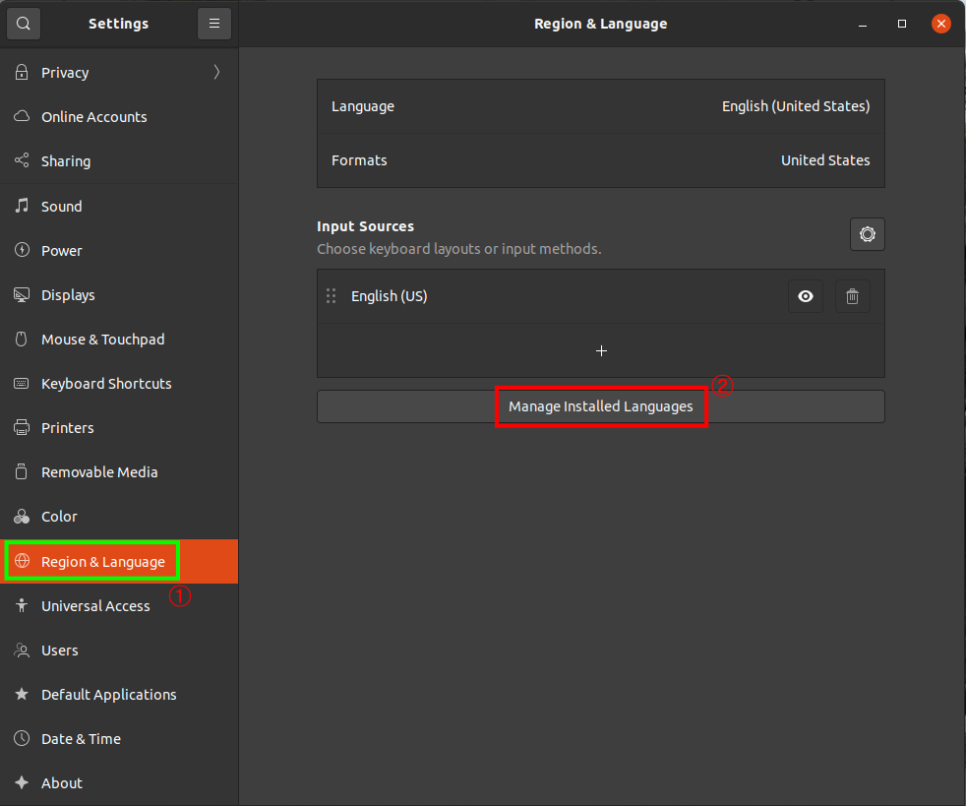This screenshot has width=966, height=806.
Task: Click the Displays monitor icon
Action: (x=22, y=295)
